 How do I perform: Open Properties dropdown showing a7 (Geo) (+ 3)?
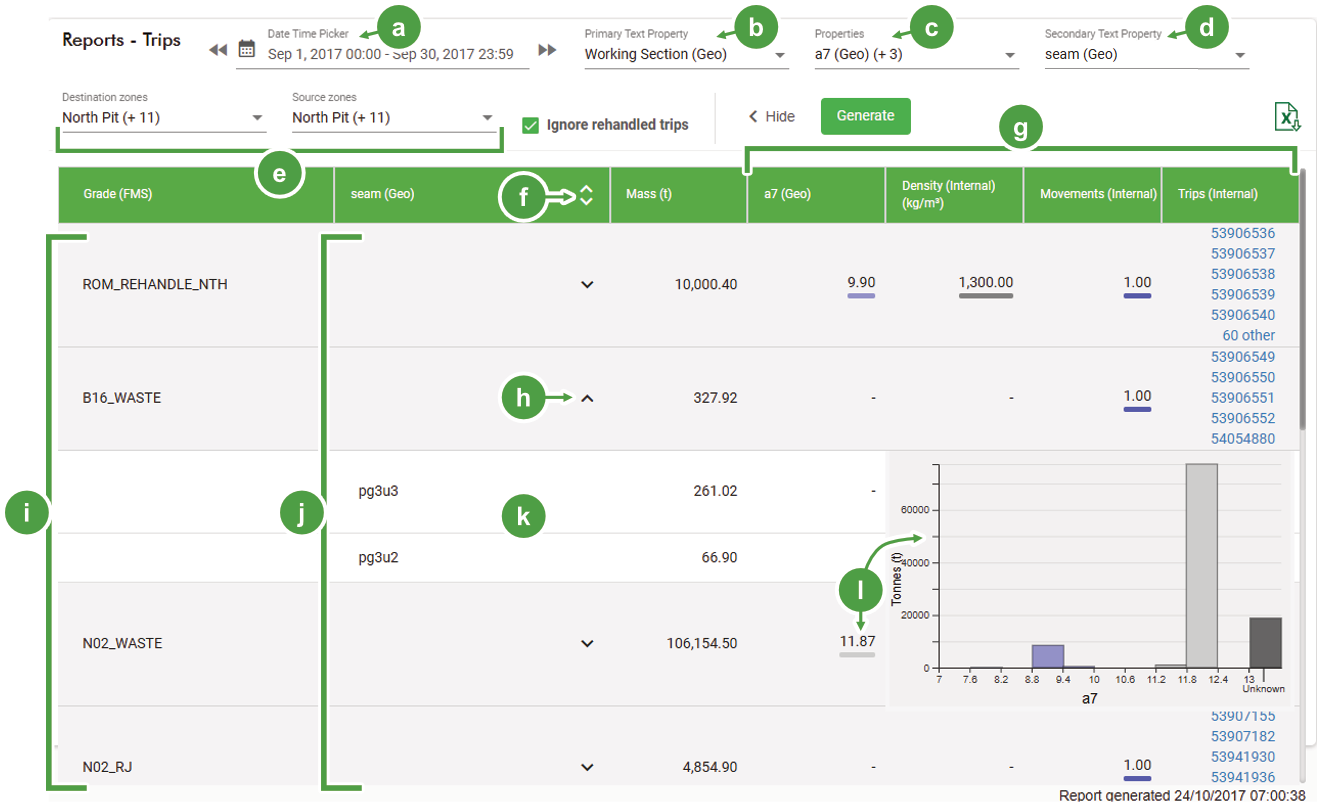click(916, 55)
